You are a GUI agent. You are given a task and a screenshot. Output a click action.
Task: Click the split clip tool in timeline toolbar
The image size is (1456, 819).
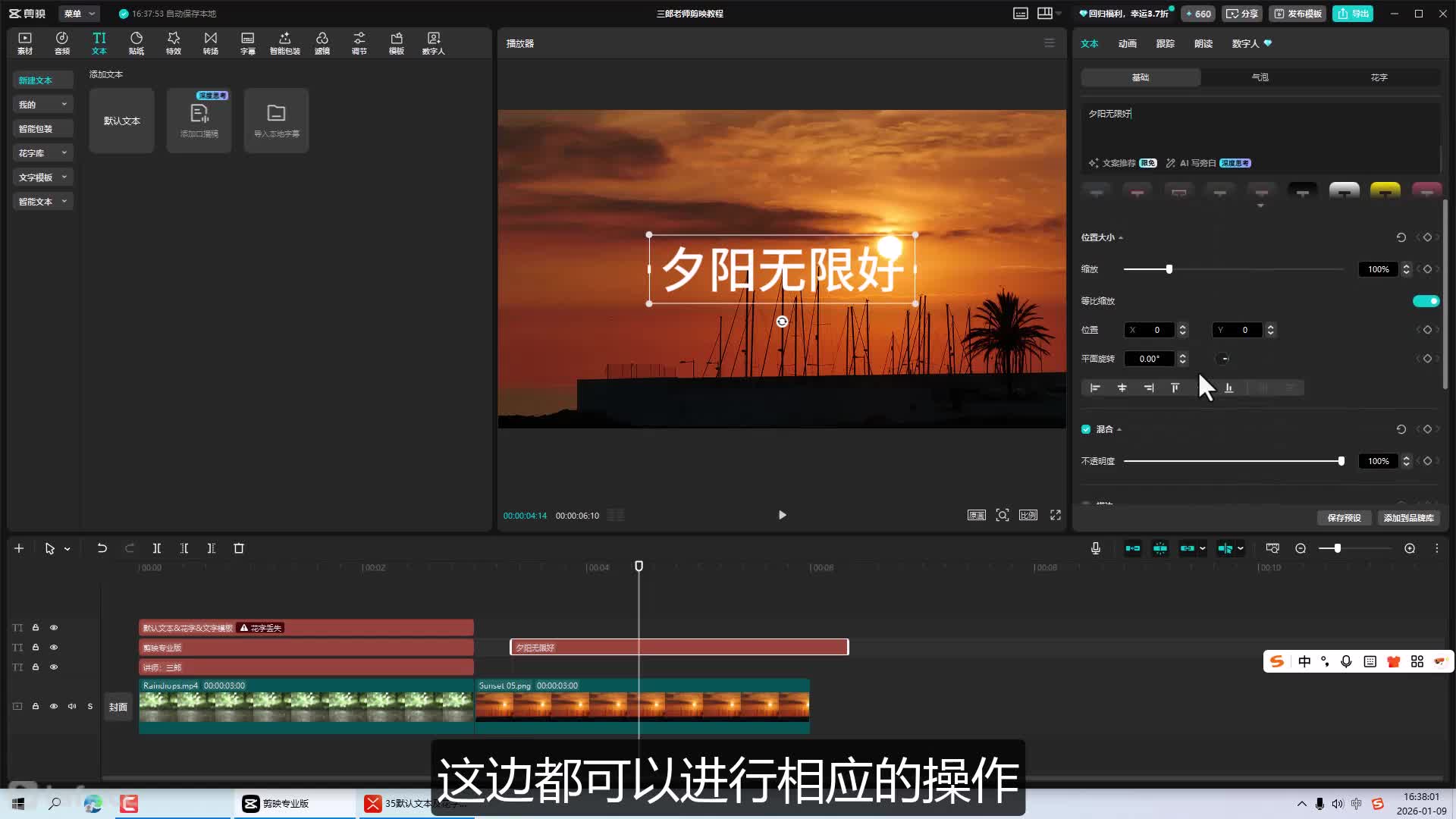[x=157, y=548]
